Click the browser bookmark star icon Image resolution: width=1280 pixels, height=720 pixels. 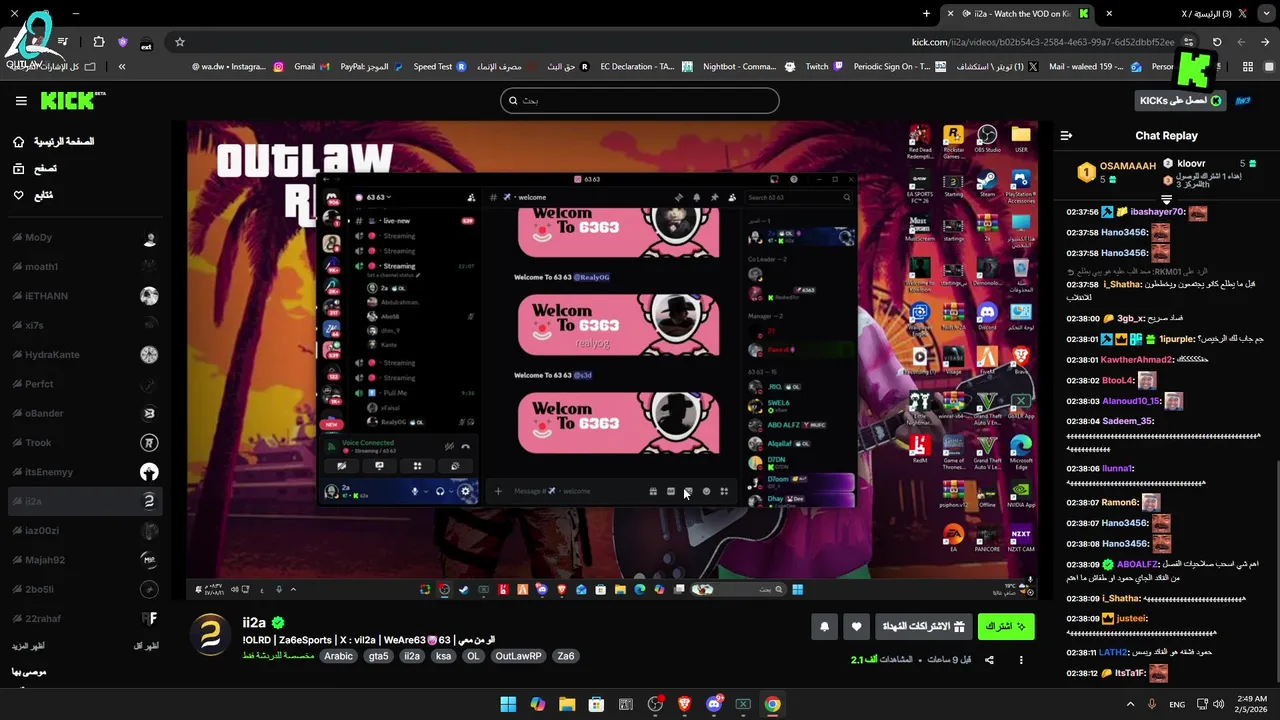180,42
